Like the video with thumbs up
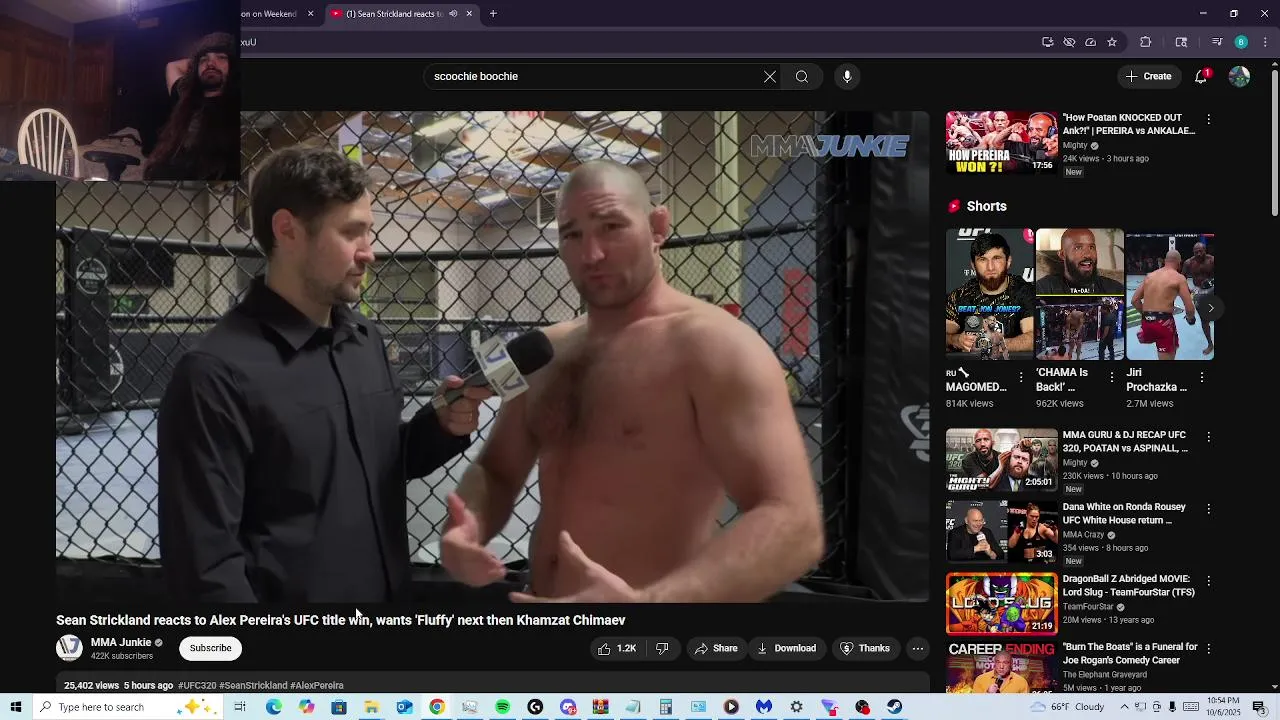The image size is (1280, 720). [x=617, y=648]
